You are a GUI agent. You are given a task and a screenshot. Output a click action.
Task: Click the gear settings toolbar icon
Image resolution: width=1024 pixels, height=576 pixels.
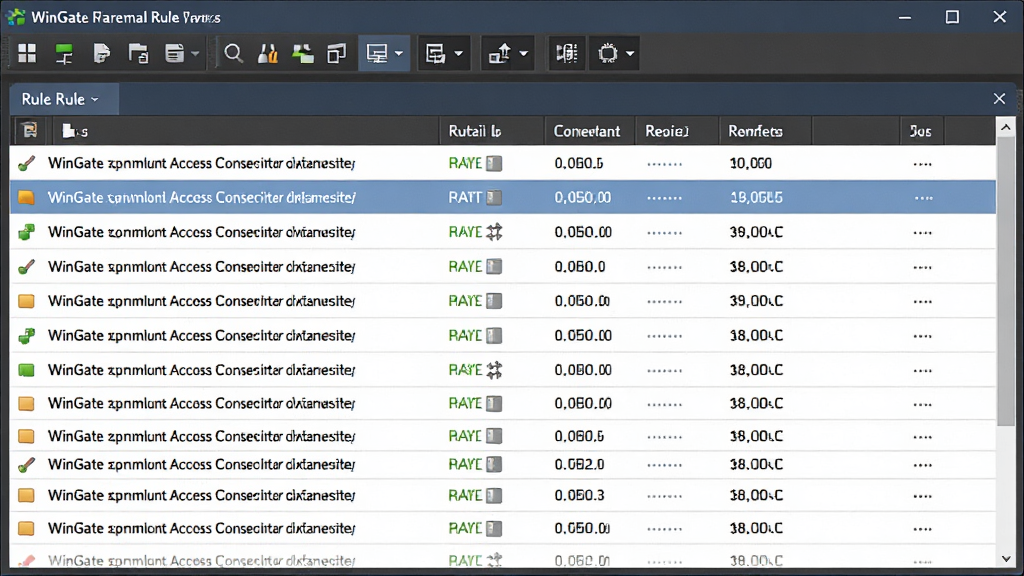coord(608,54)
